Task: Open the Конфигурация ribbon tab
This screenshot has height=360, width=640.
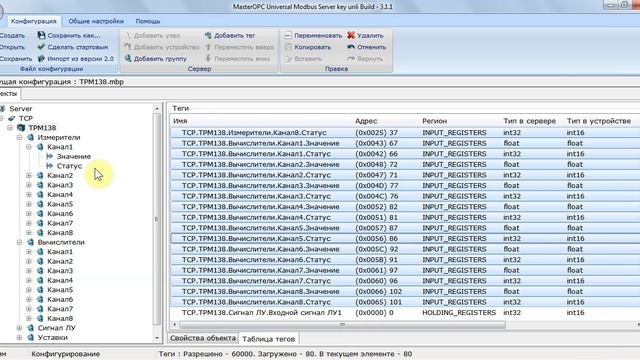Action: pos(33,21)
